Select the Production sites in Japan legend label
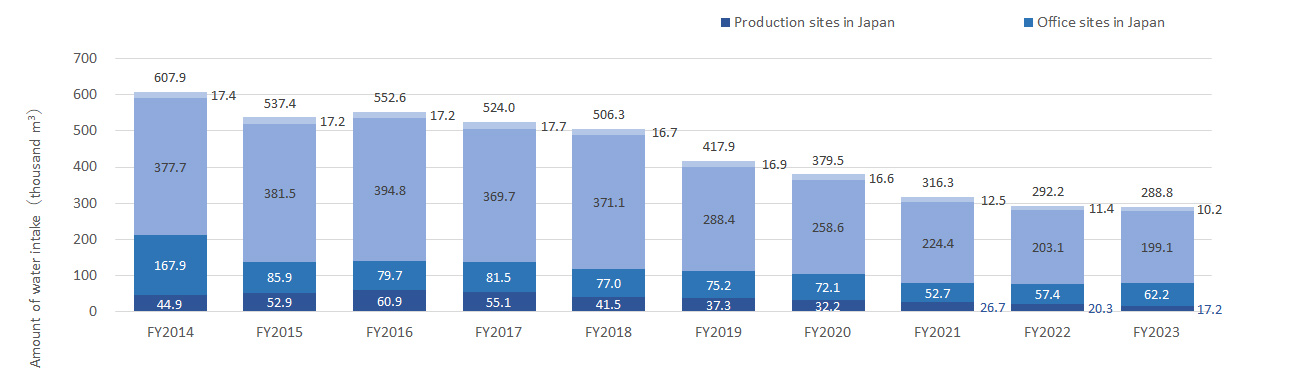The height and width of the screenshot is (372, 1289). pos(814,22)
